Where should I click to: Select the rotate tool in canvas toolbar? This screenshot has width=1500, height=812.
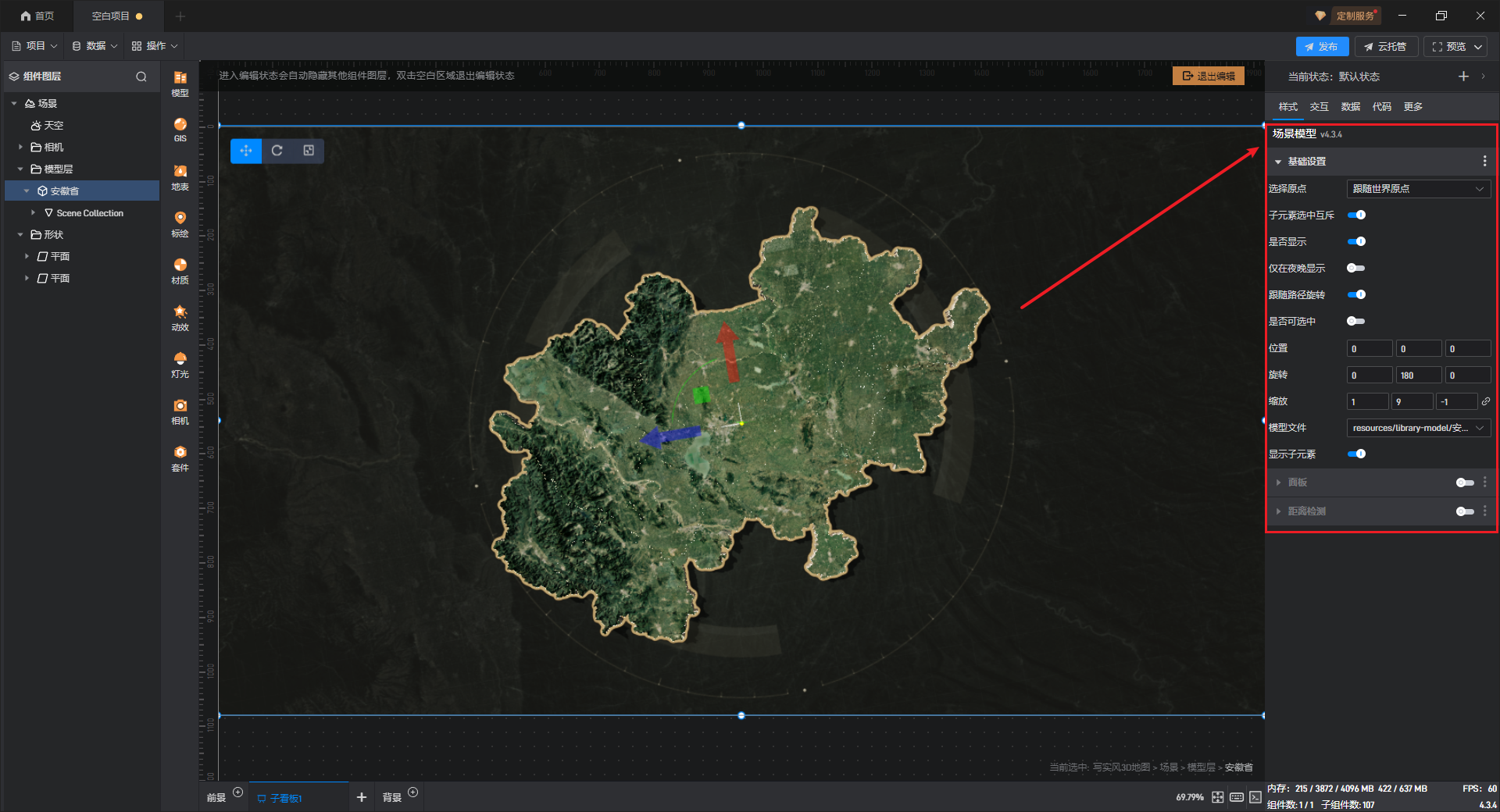click(277, 151)
